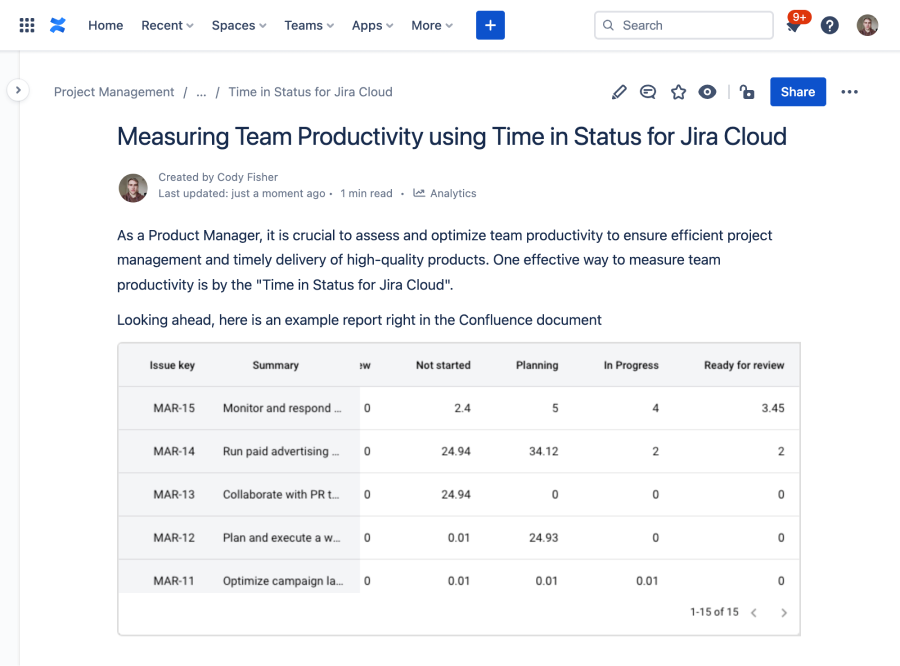Open the app switcher grid icon
900x666 pixels.
27,25
